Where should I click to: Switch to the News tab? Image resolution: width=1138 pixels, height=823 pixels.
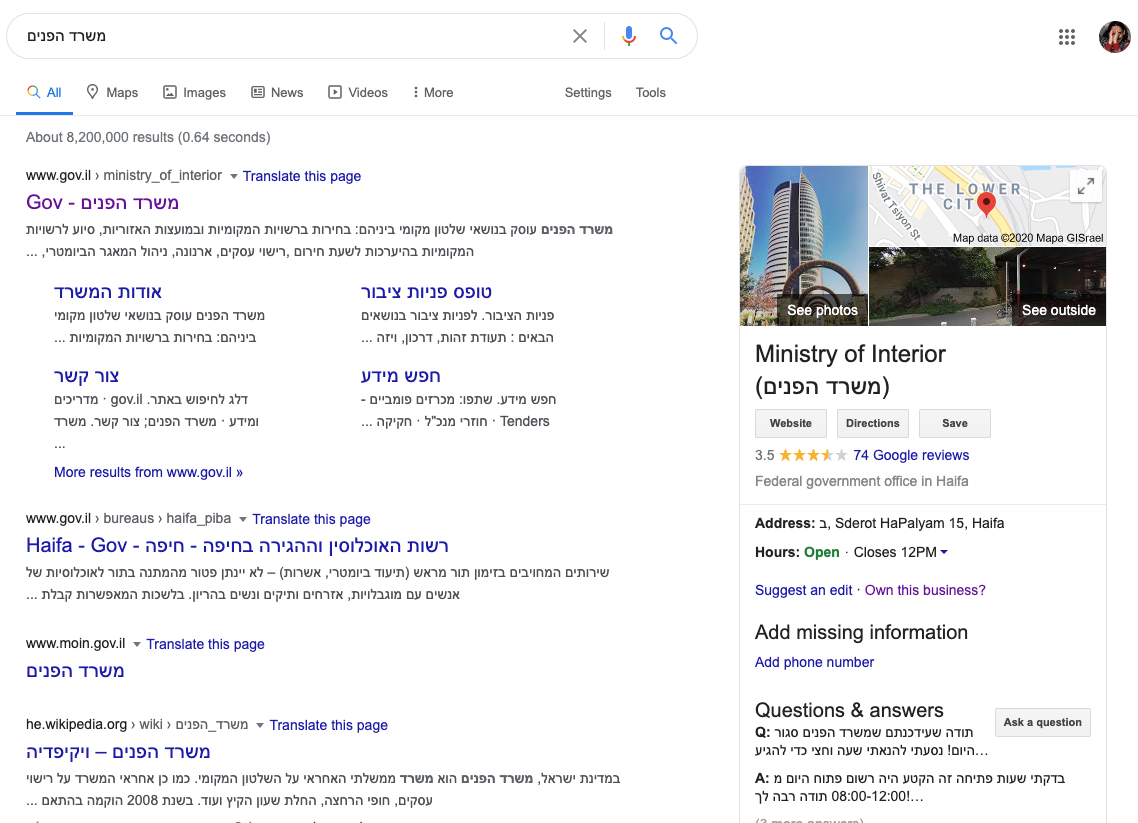[277, 93]
